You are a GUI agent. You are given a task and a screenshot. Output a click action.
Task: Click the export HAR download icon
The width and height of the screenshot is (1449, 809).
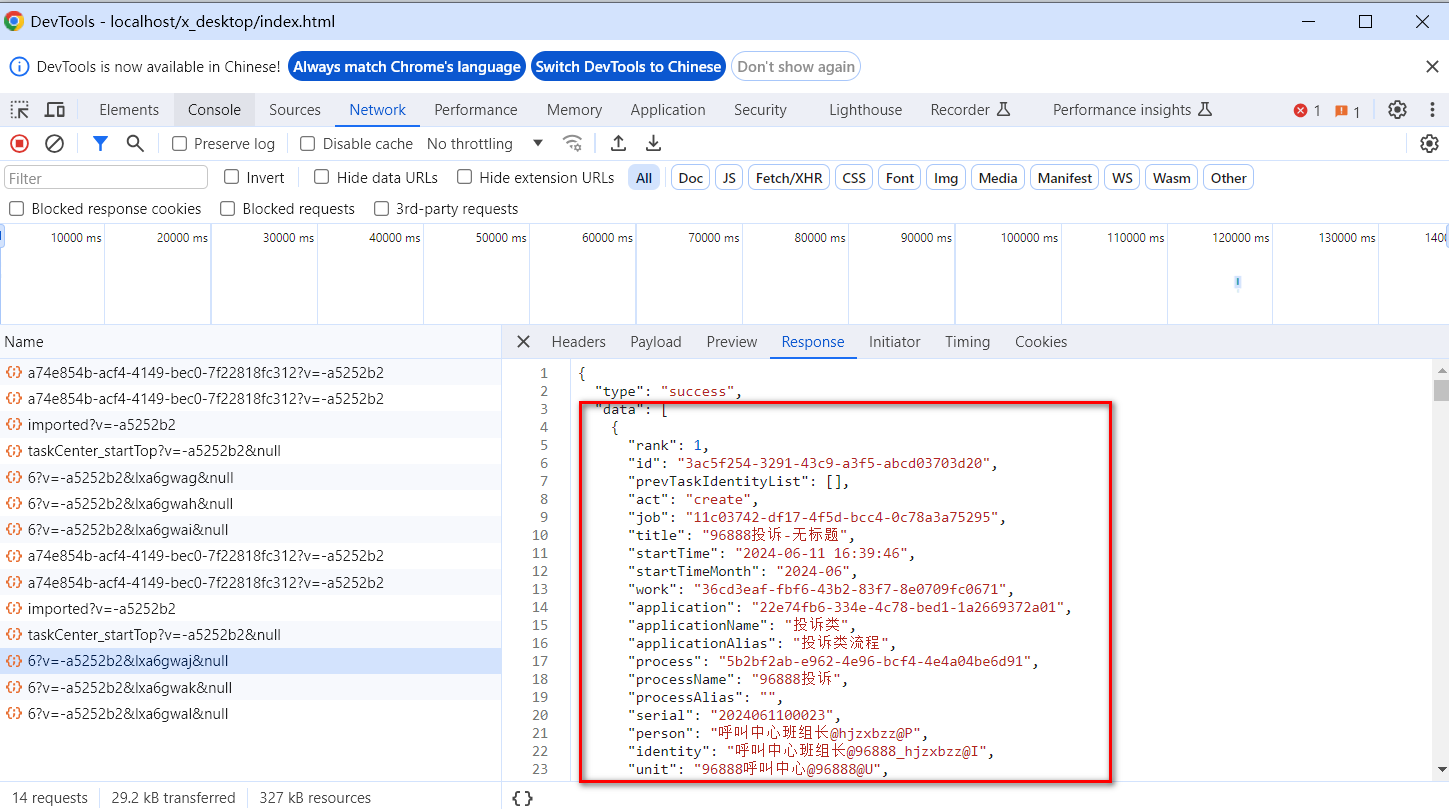pyautogui.click(x=653, y=144)
